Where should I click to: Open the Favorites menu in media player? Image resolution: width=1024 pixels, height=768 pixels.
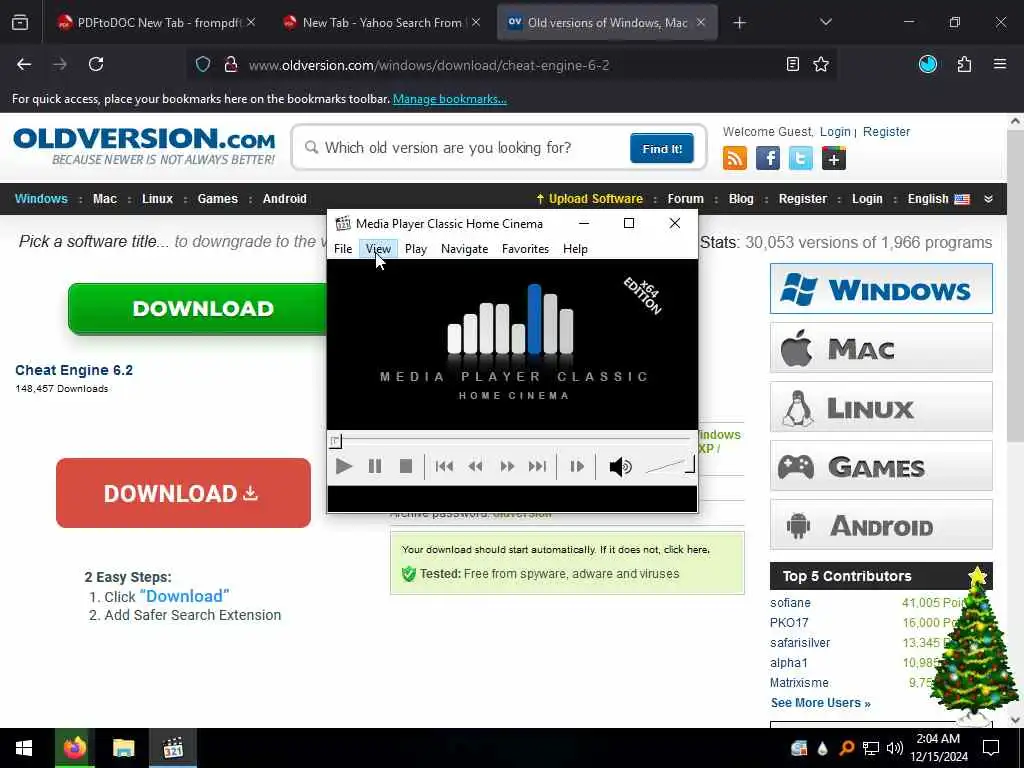tap(525, 249)
